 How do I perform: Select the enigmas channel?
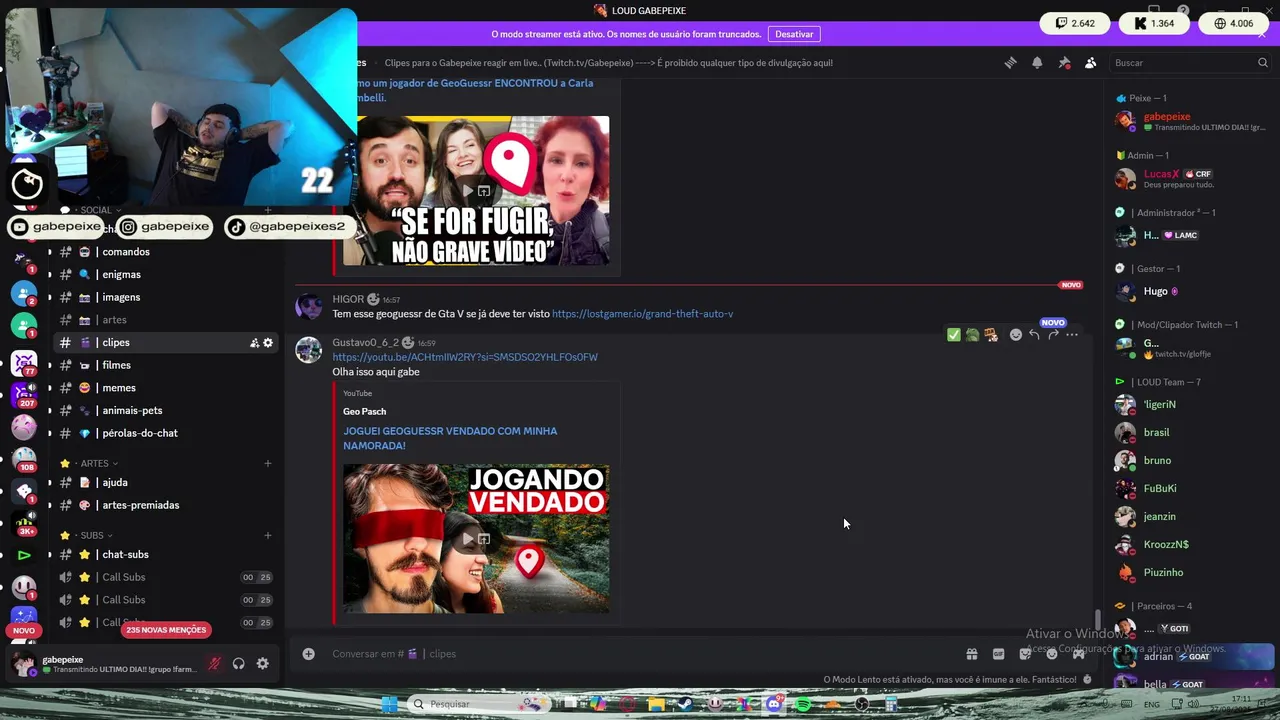165,274
